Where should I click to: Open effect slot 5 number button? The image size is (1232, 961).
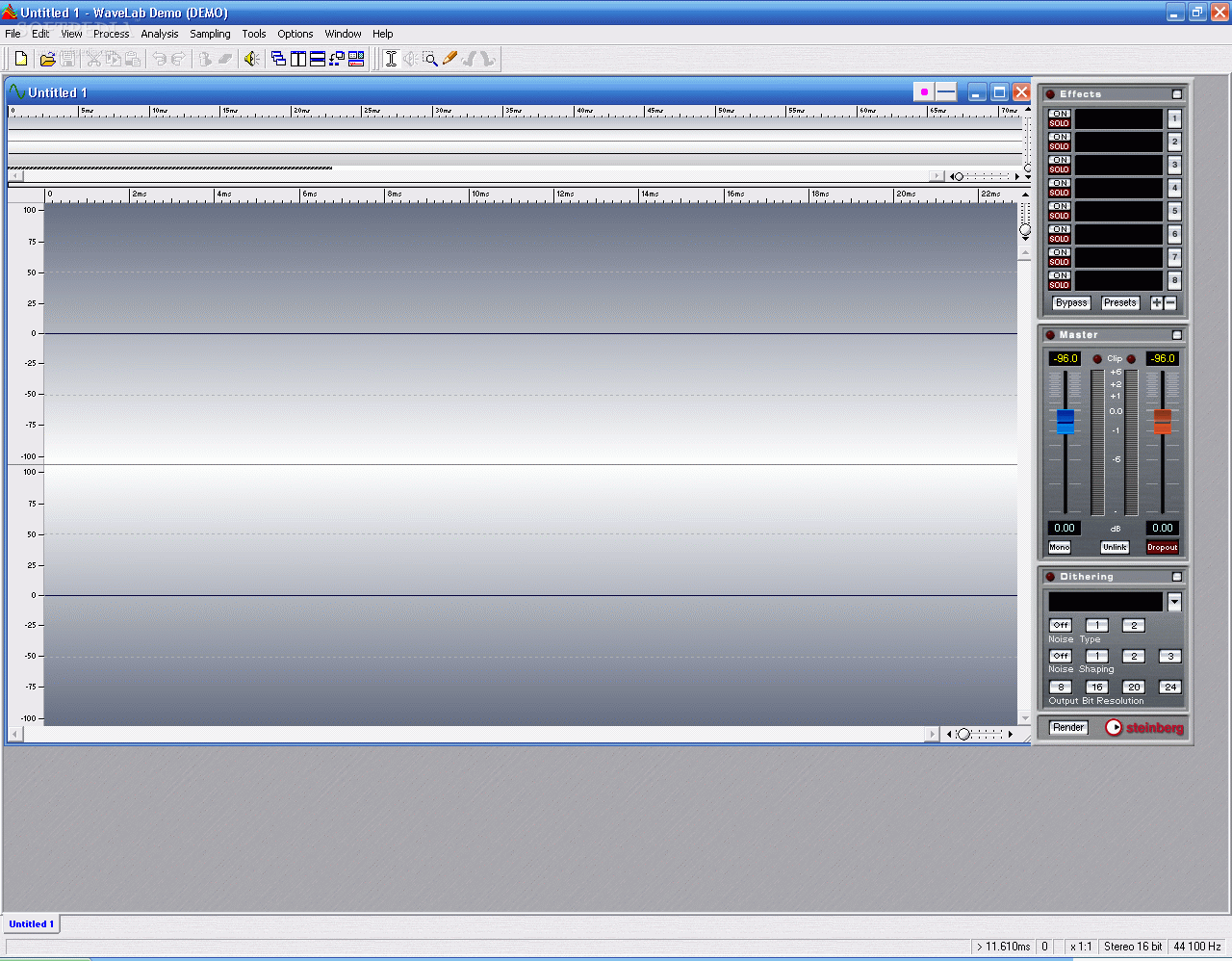tap(1174, 211)
